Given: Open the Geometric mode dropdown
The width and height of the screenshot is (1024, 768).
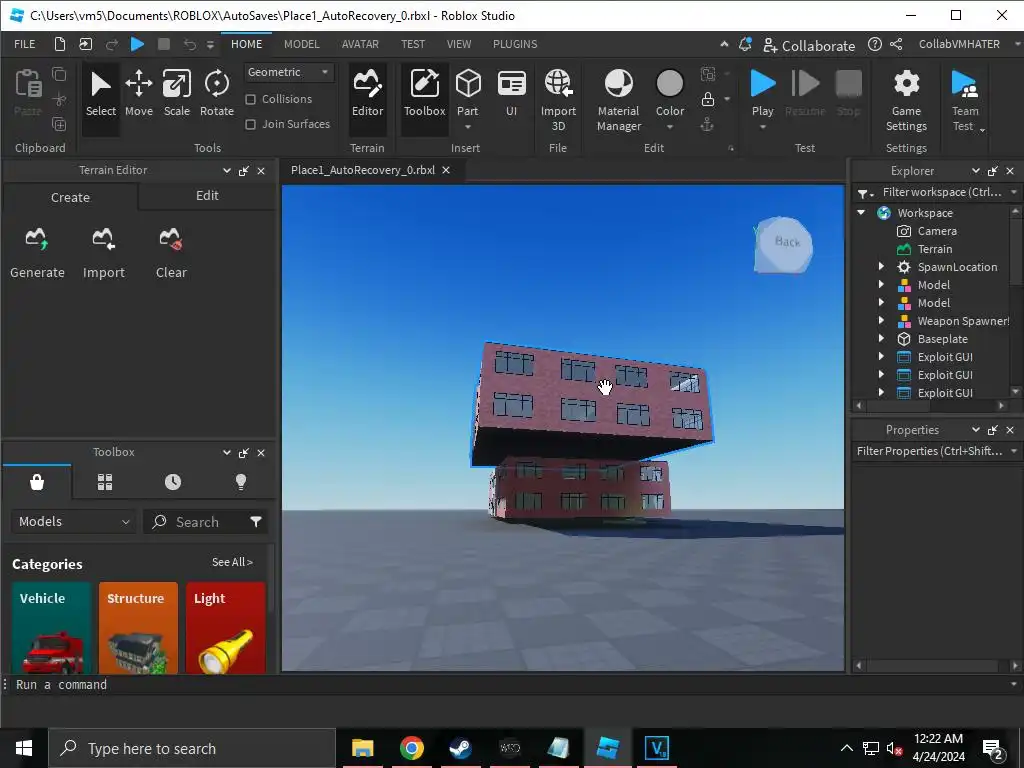Looking at the screenshot, I should 288,72.
